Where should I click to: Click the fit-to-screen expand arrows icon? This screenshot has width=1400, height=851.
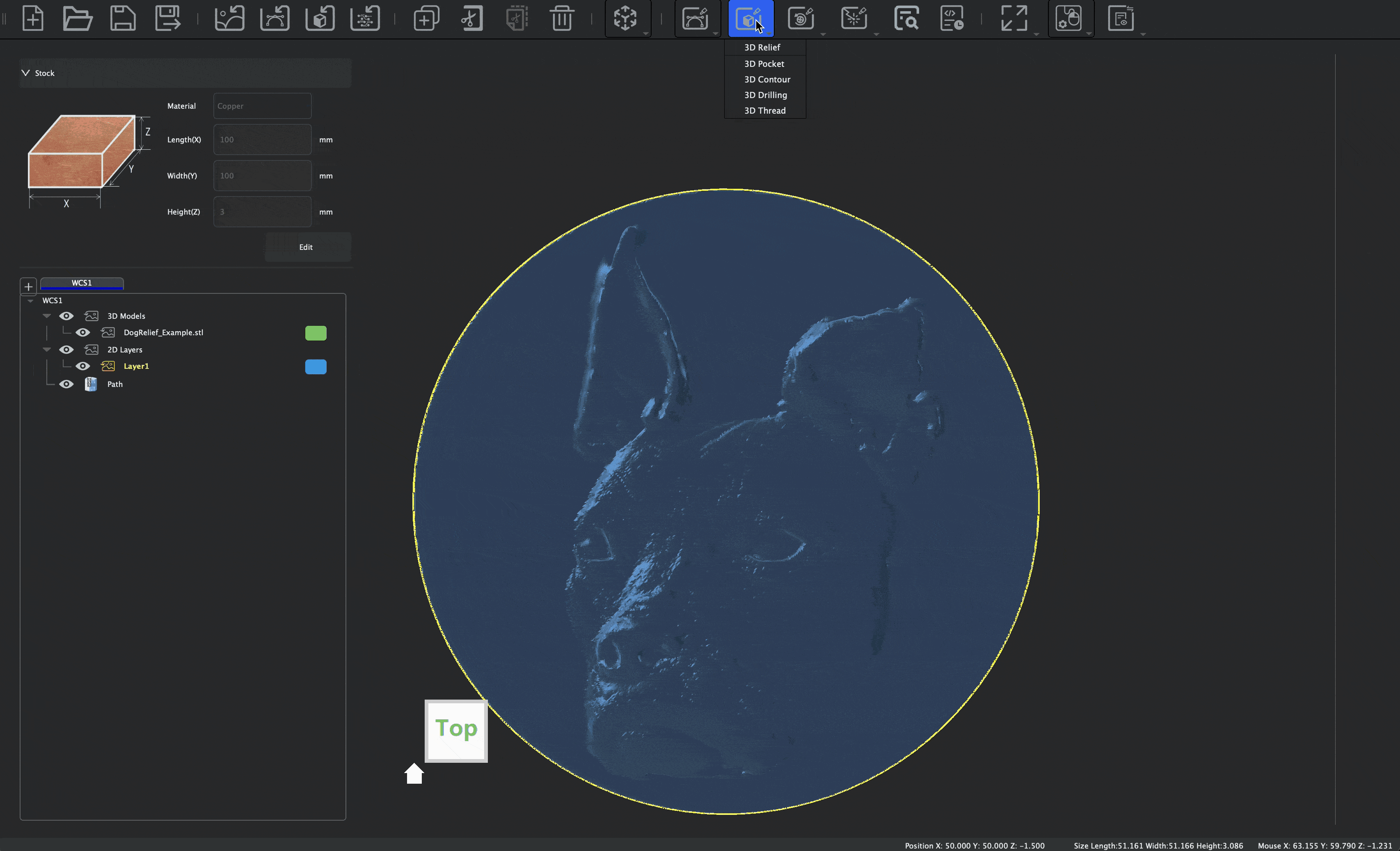click(1013, 18)
